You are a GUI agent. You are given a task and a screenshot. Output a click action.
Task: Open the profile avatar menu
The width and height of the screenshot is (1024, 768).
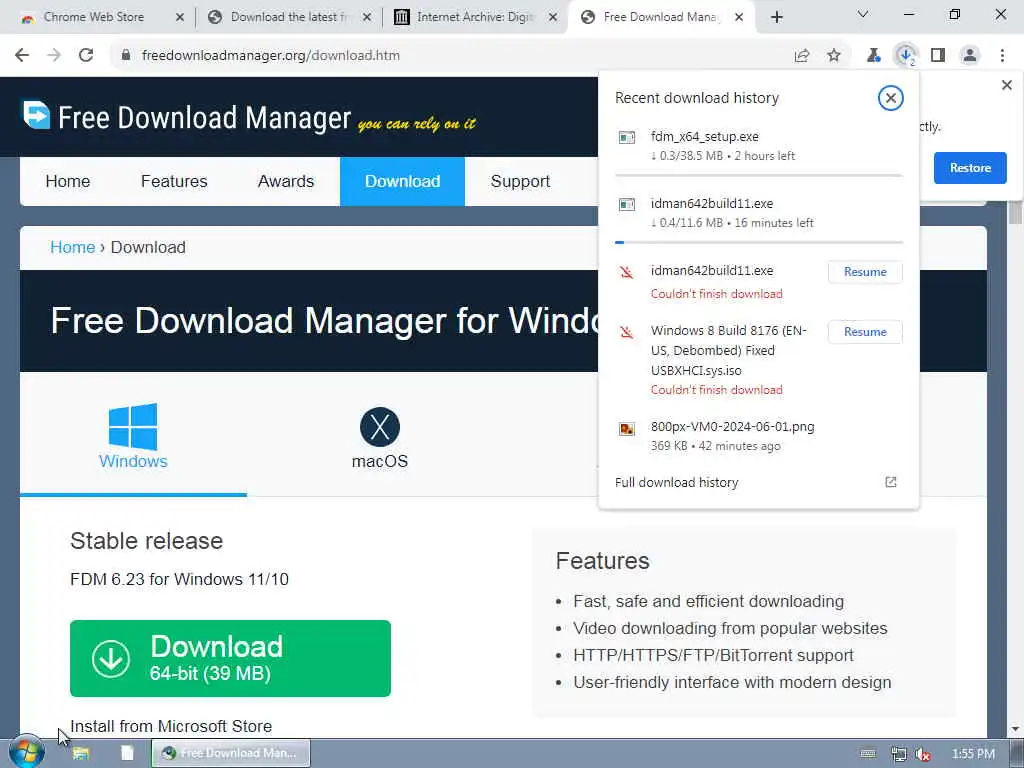(970, 56)
